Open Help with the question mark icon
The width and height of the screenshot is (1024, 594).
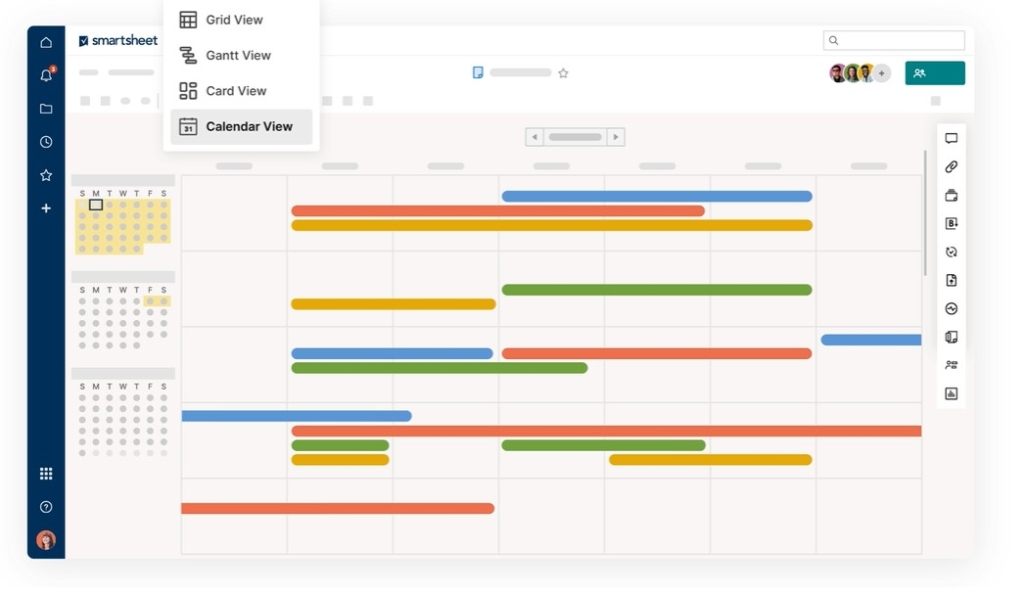45,506
